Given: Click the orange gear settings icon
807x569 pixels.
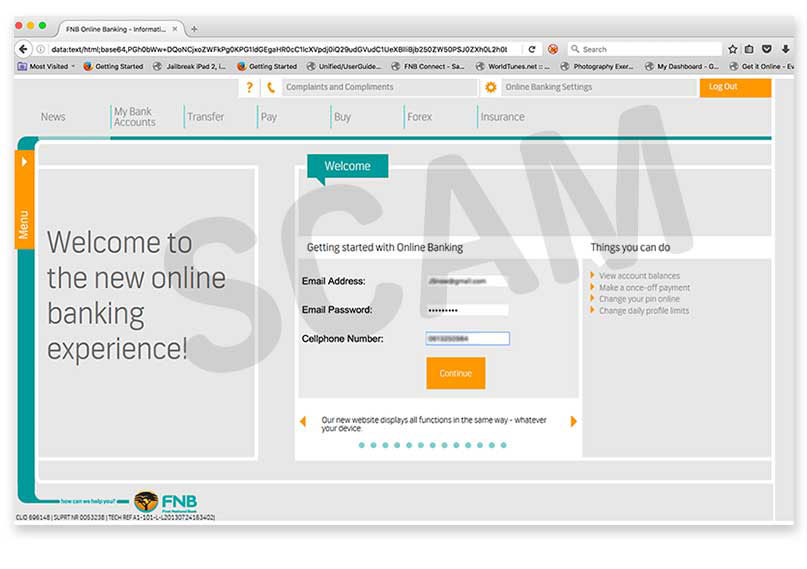Looking at the screenshot, I should [490, 87].
